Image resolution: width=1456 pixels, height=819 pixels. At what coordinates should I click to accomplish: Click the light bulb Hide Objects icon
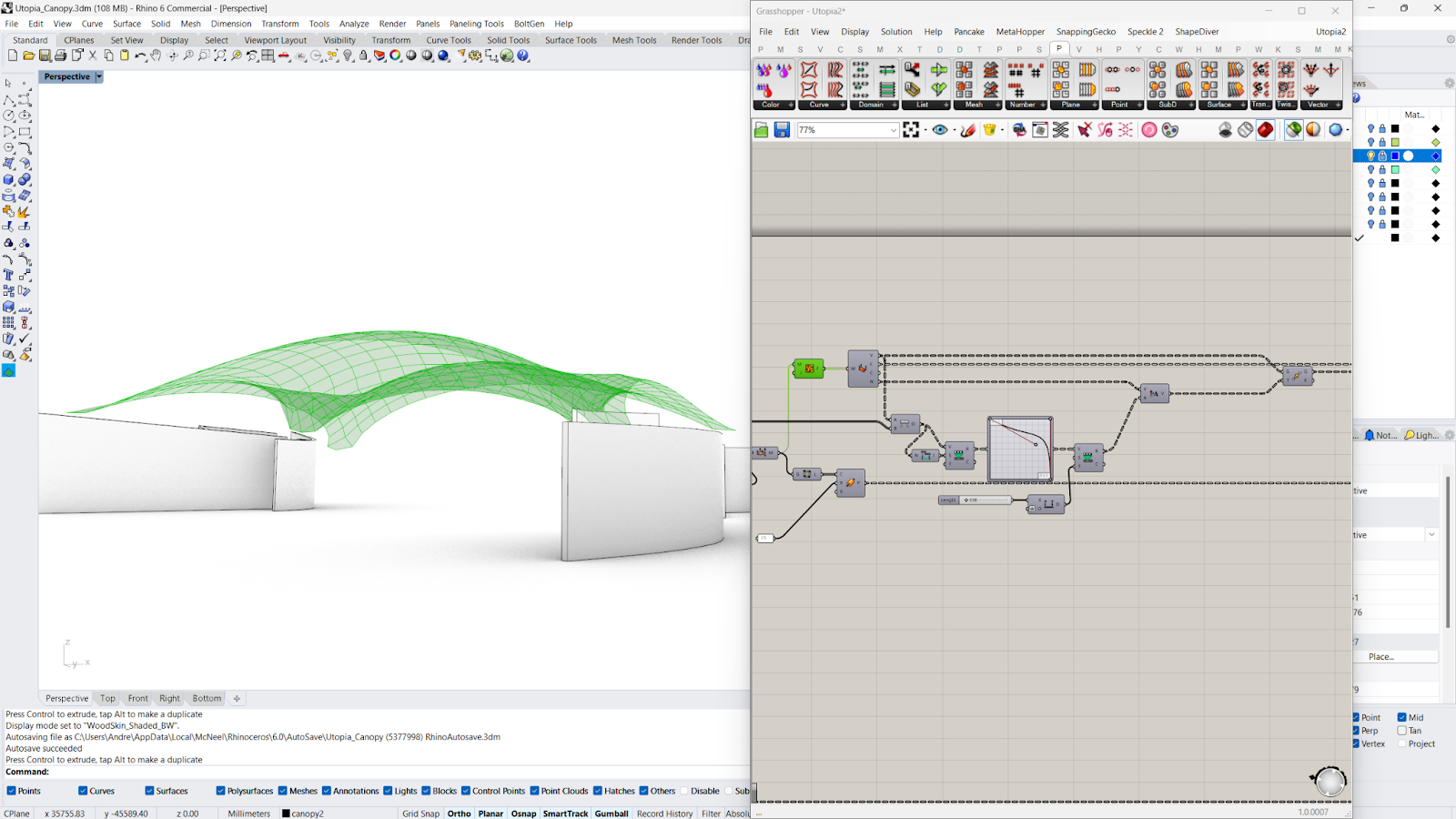[x=349, y=56]
